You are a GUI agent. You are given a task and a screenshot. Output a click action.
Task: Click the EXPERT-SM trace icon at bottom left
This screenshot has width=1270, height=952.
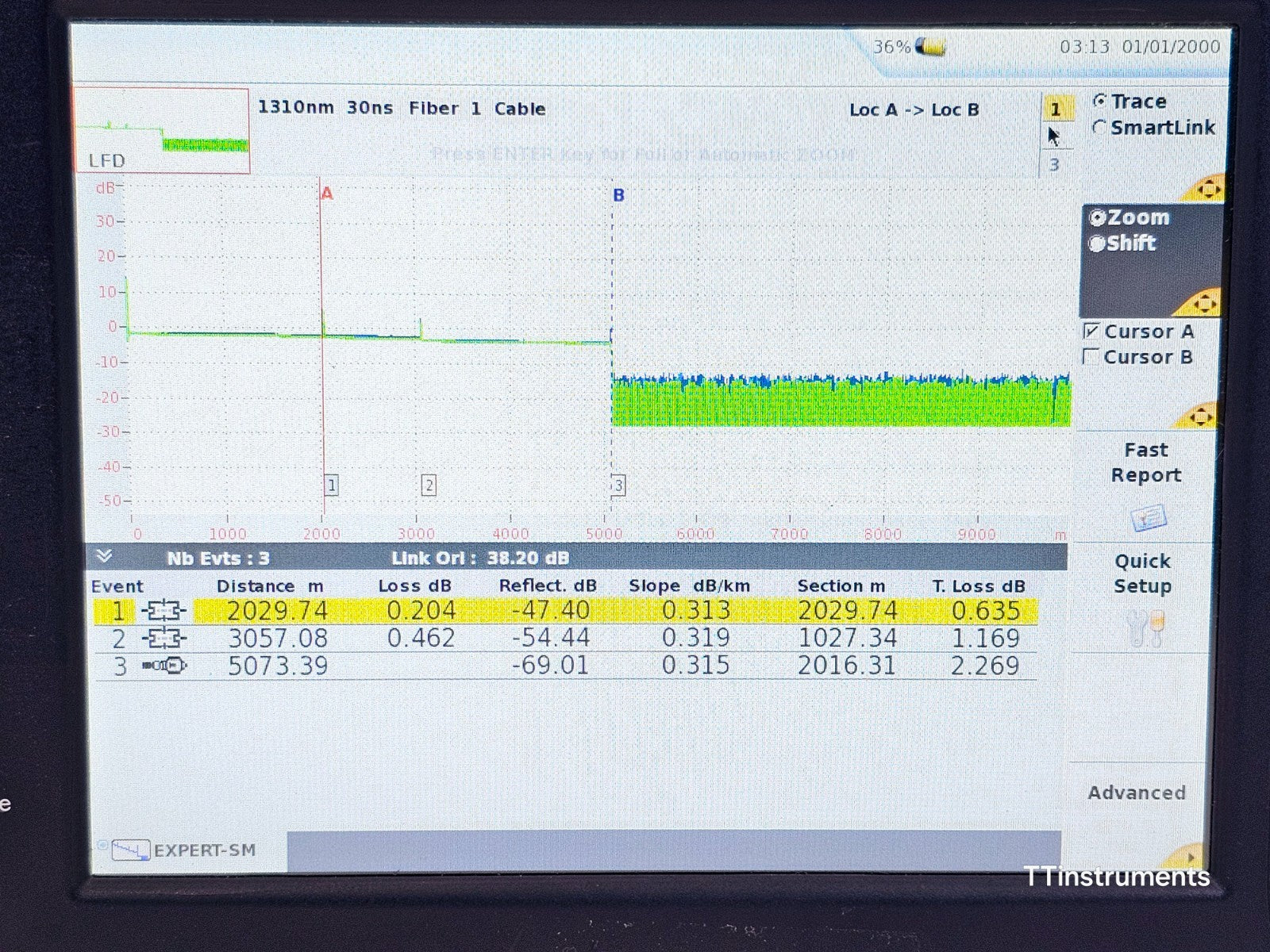(x=132, y=848)
